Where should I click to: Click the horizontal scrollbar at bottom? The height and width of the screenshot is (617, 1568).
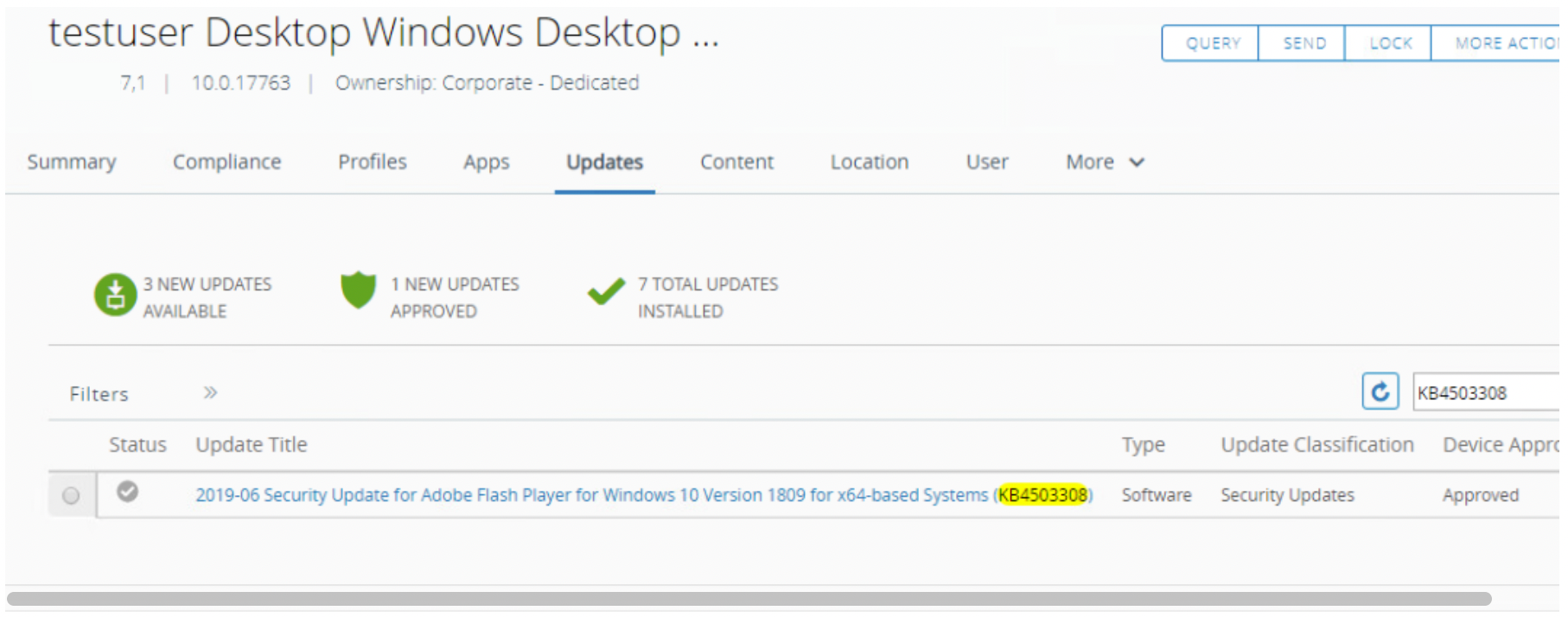(x=749, y=599)
